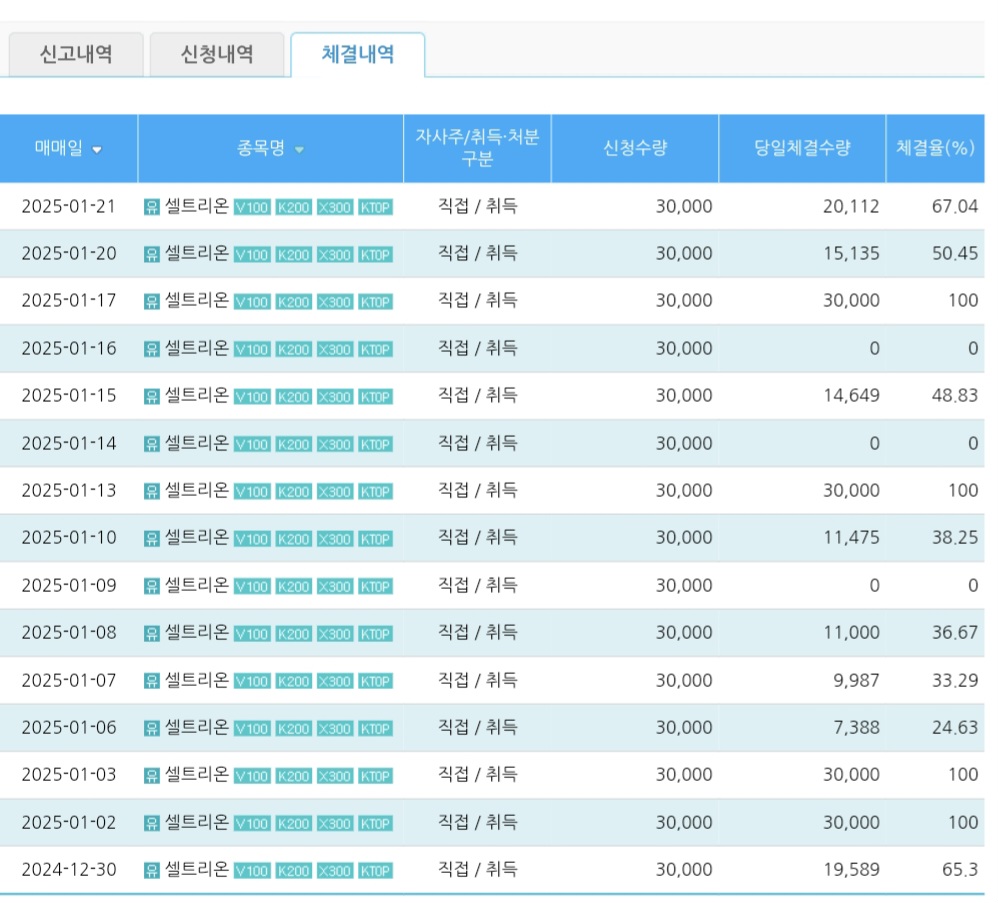998x903 pixels.
Task: Click V100 badge in 2025-01-07 row
Action: [x=252, y=682]
